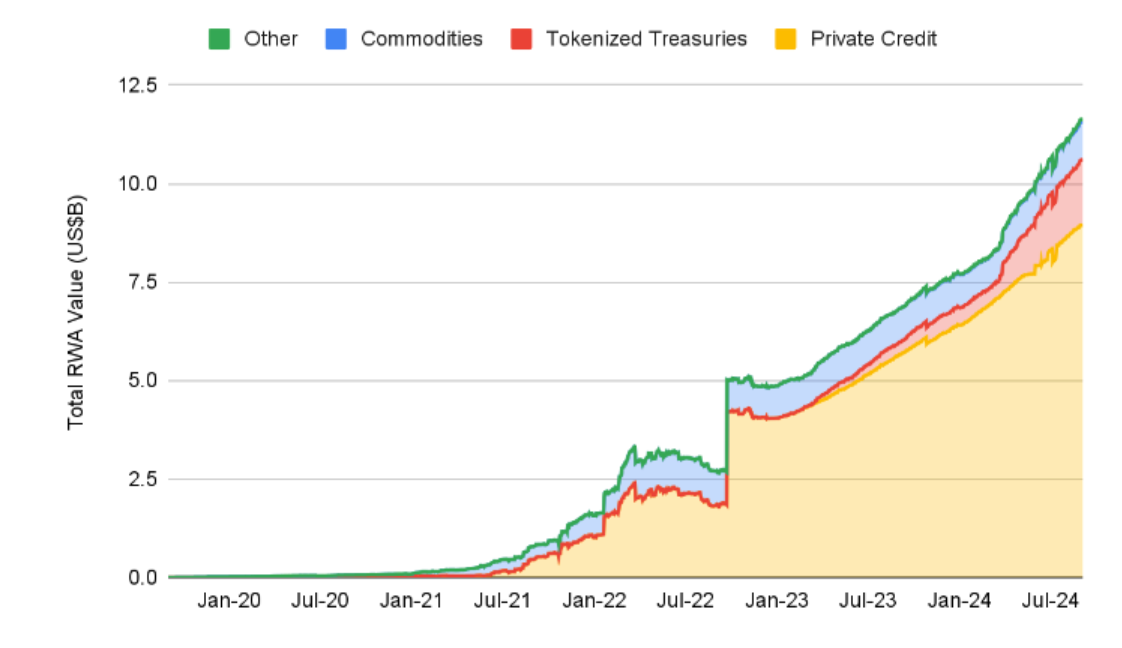Click the blue Commodities legend swatch
The height and width of the screenshot is (648, 1122).
[336, 40]
